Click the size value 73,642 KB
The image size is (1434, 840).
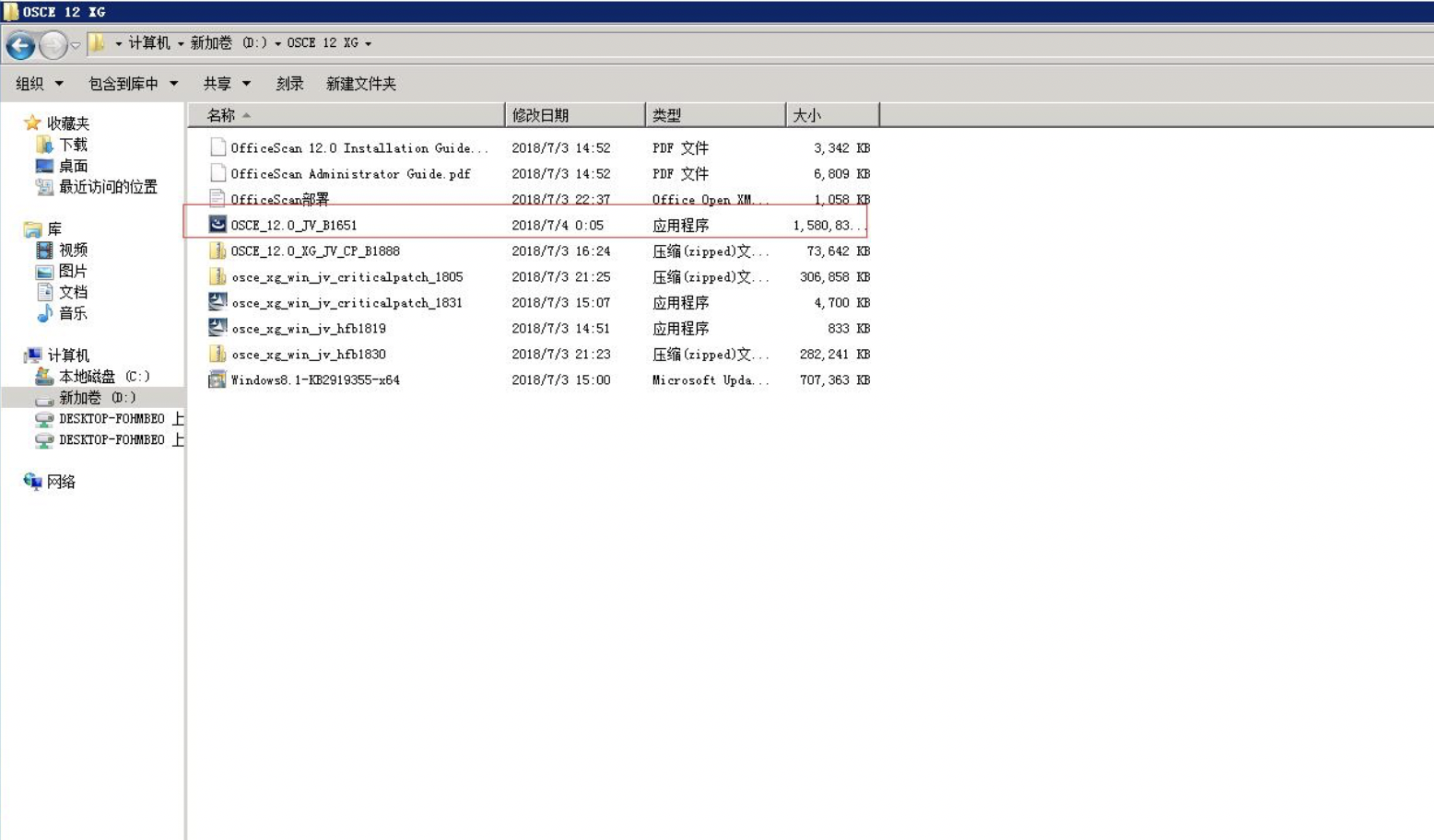point(839,251)
